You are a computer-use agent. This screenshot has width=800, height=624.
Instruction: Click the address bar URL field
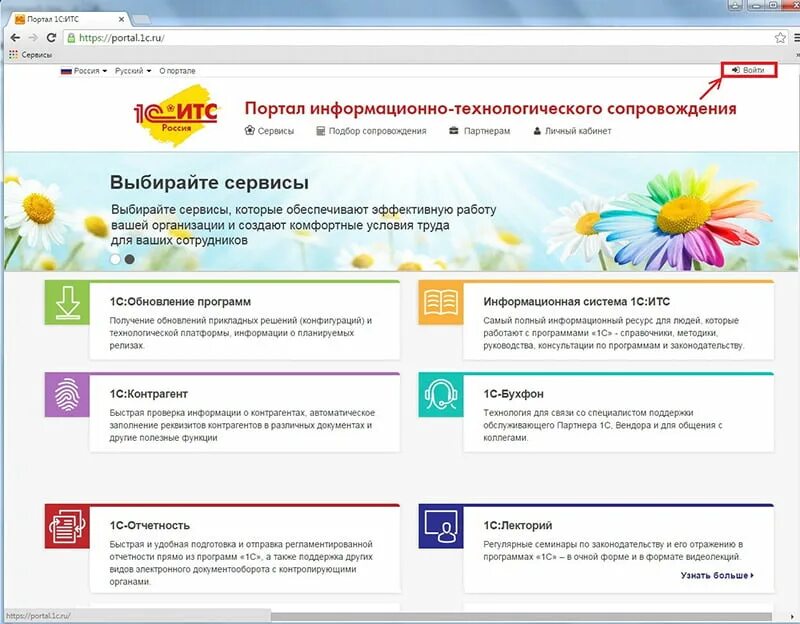418,38
